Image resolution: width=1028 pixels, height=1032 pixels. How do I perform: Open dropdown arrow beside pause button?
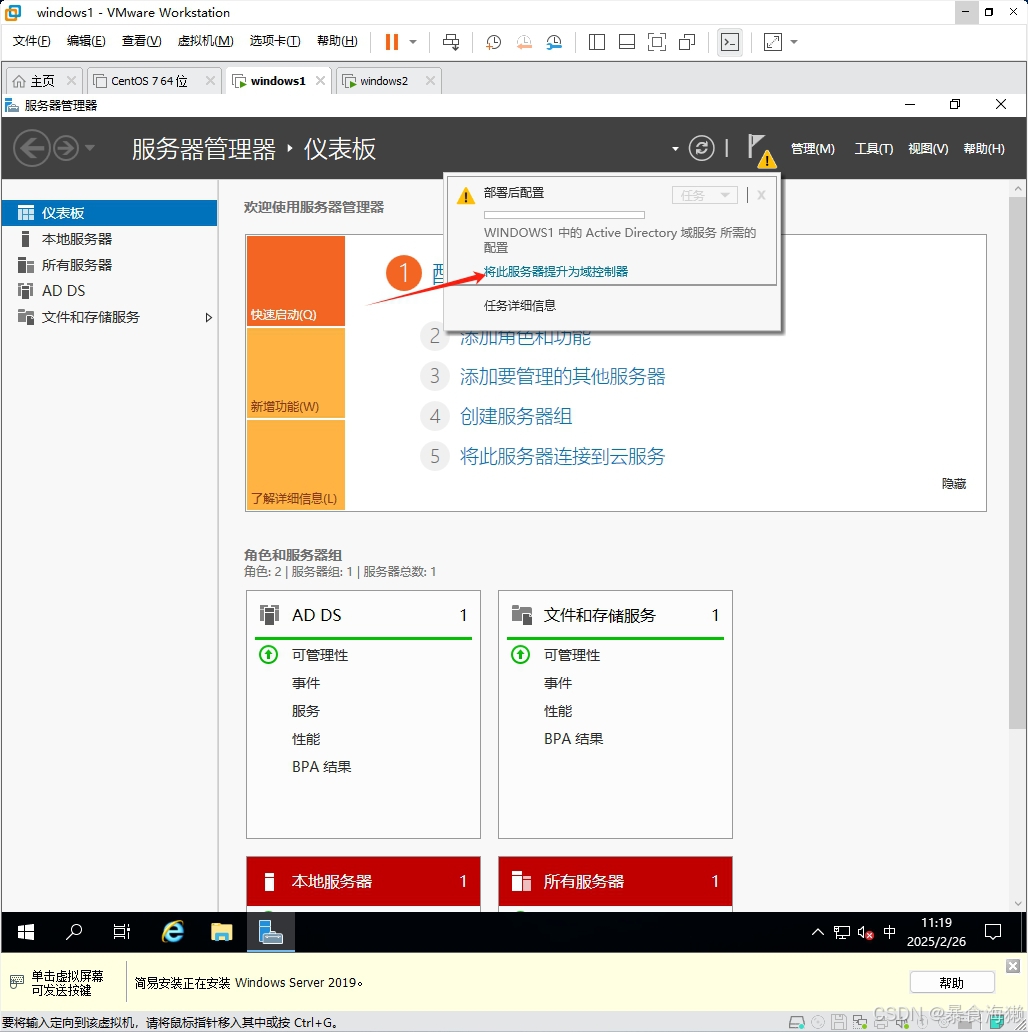pyautogui.click(x=413, y=42)
